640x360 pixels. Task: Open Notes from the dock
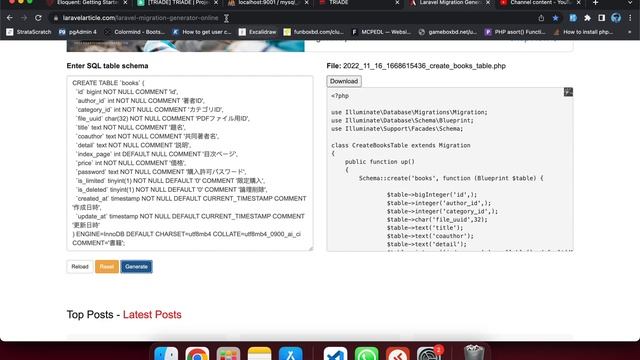pyautogui.click(x=259, y=354)
